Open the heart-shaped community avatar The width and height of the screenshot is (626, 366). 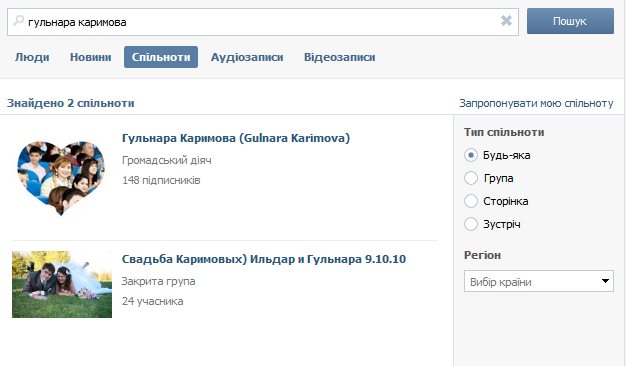61,178
